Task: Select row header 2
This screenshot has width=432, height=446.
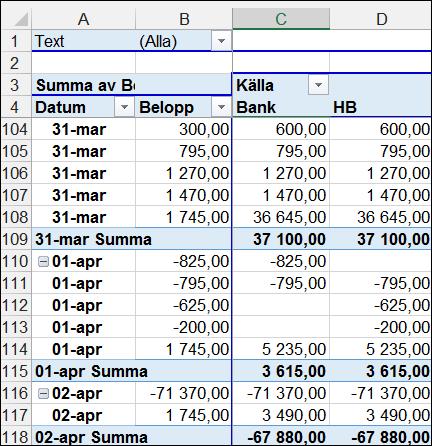Action: (x=16, y=63)
